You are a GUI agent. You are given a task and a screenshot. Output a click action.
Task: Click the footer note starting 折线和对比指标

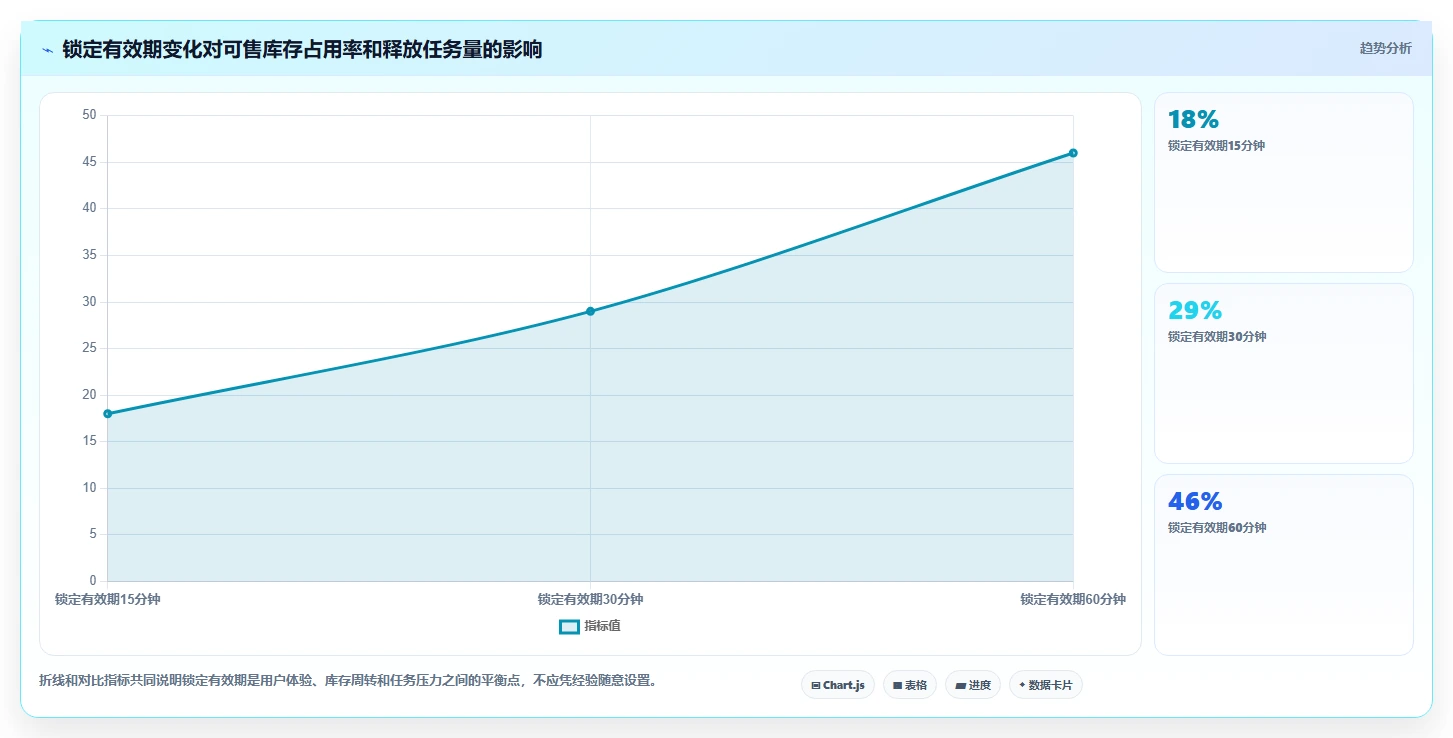point(348,681)
